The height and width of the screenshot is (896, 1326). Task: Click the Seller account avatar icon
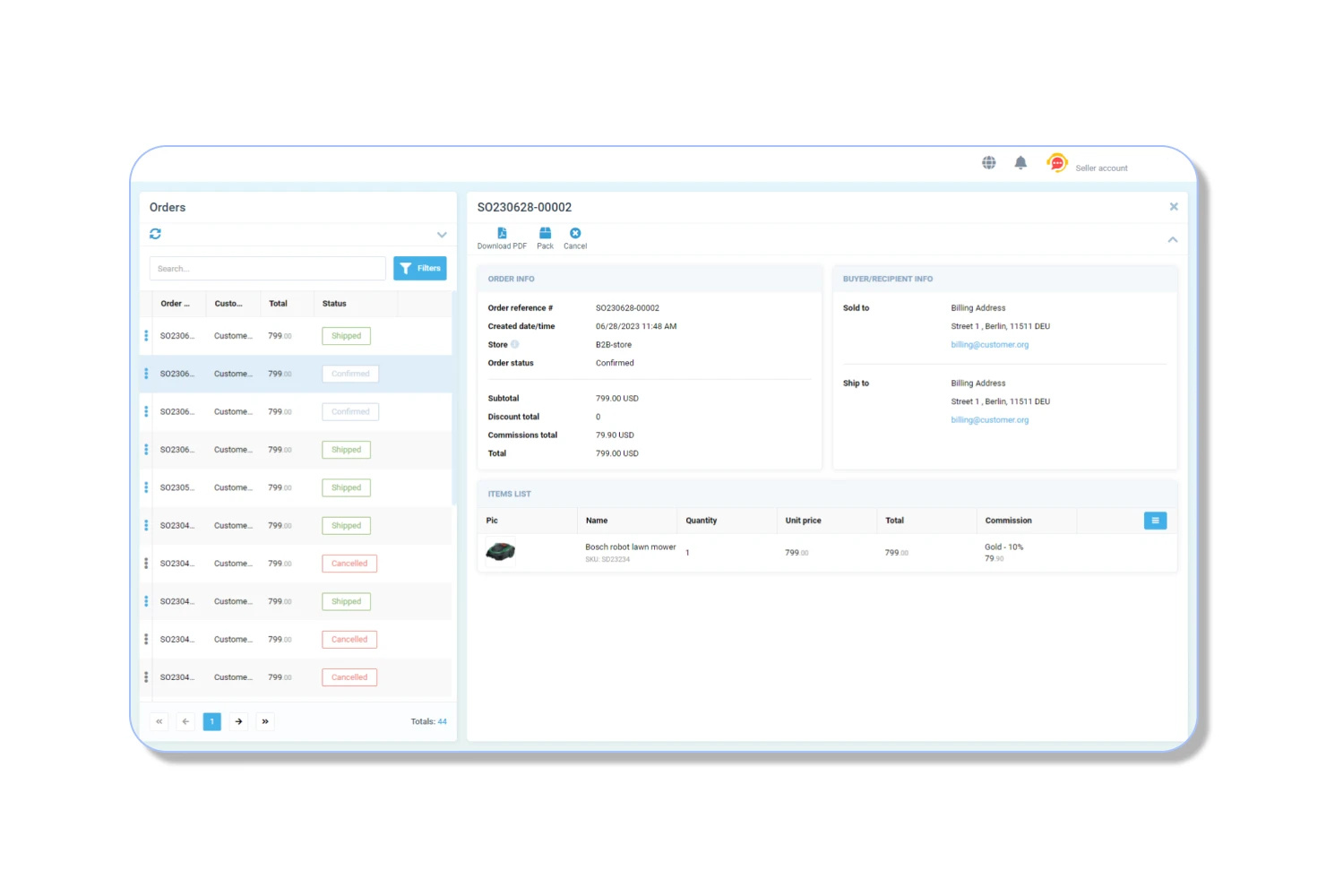click(1057, 163)
